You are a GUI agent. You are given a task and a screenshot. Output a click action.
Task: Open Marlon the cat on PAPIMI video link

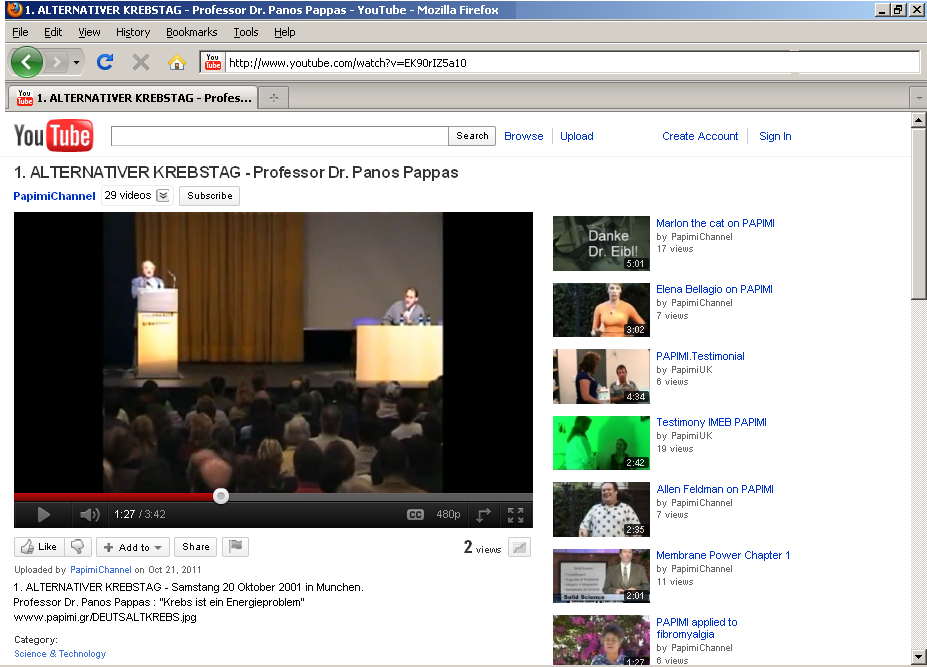(715, 223)
